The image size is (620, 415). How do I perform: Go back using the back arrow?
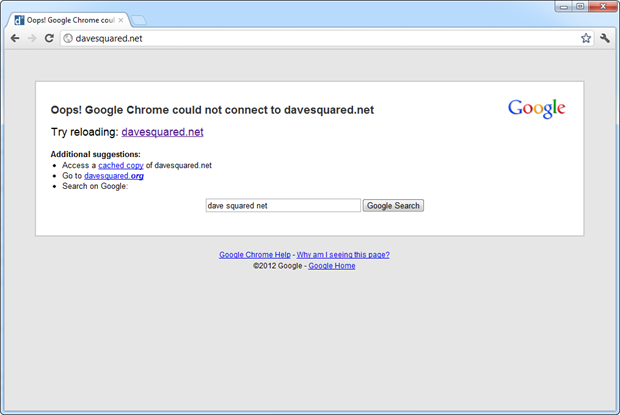pos(15,38)
